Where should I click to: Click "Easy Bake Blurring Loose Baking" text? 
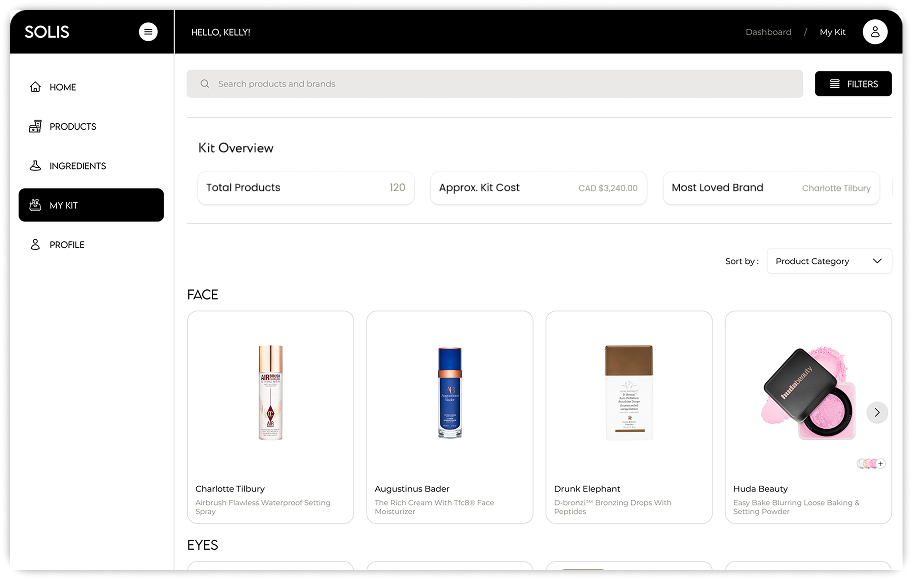[796, 507]
